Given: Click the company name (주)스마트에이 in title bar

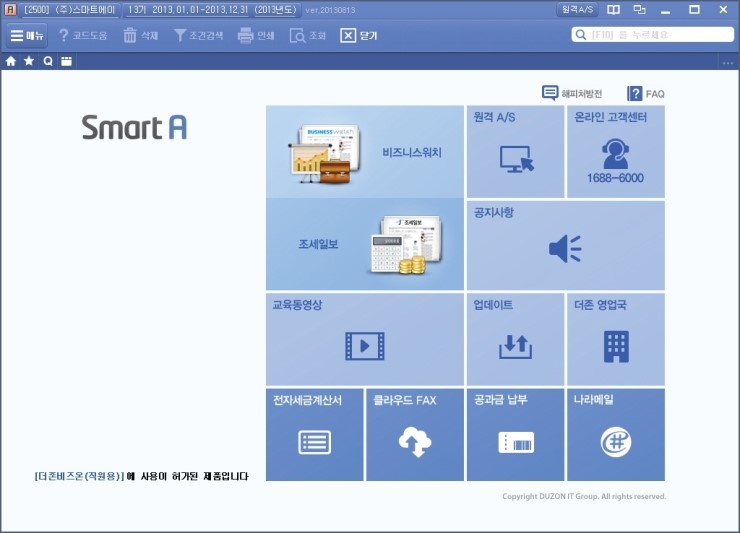Looking at the screenshot, I should coord(85,9).
